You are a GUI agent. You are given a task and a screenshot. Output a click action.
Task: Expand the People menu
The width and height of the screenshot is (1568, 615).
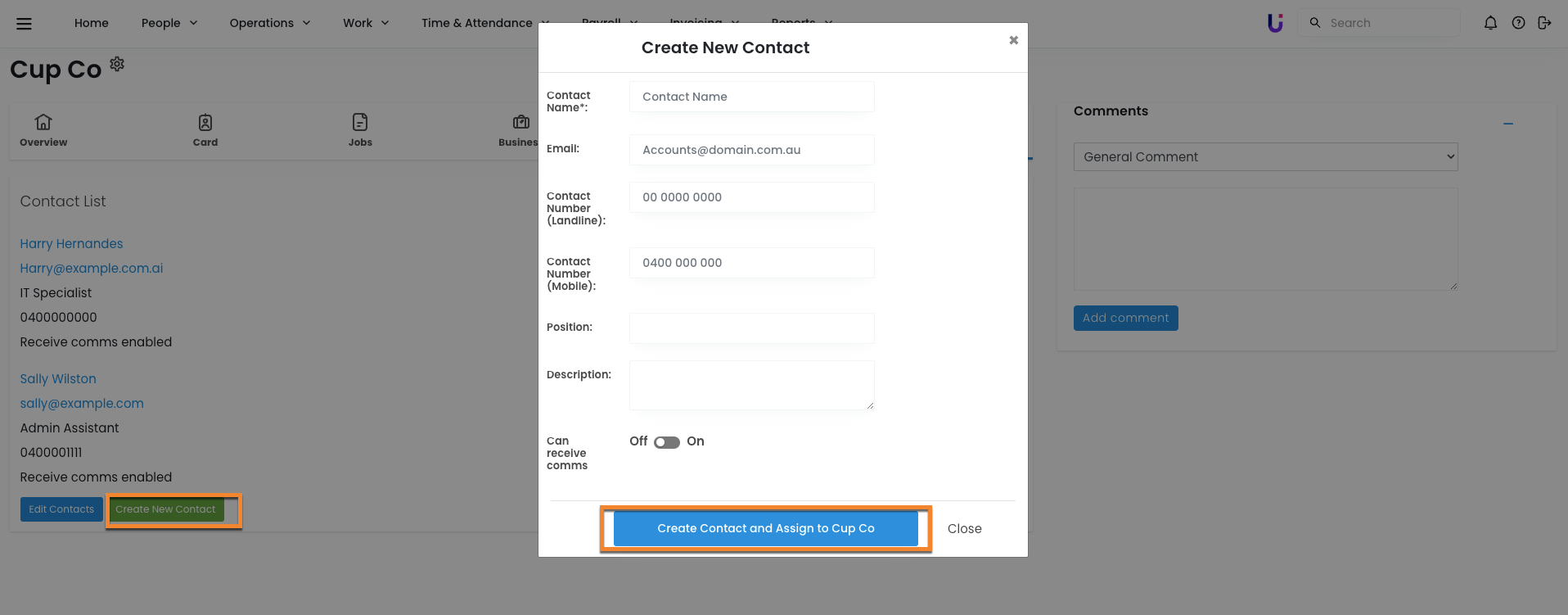(x=169, y=23)
